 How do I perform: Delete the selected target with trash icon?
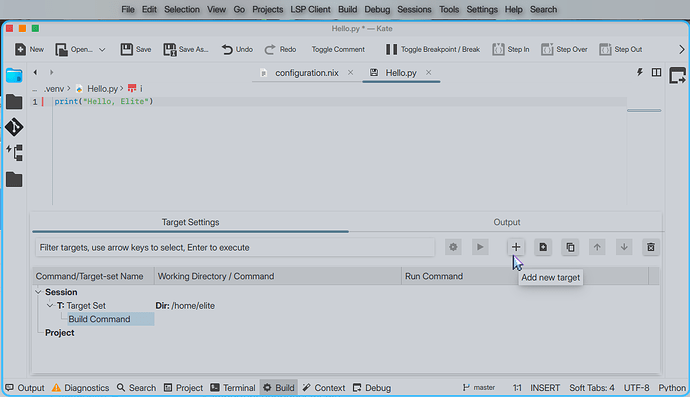[x=651, y=247]
